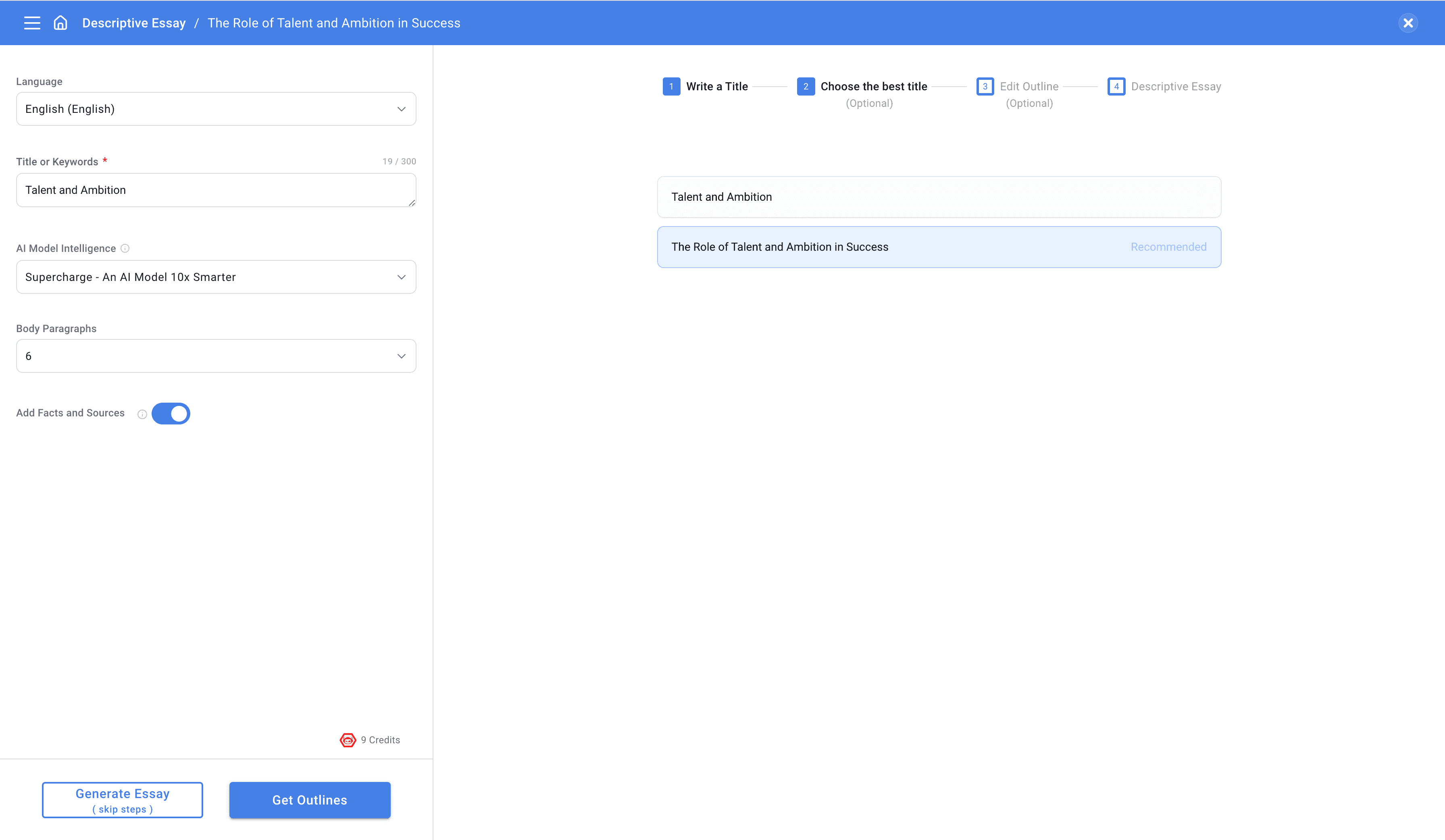Toggle the Add Facts and Sources switch

click(x=171, y=414)
